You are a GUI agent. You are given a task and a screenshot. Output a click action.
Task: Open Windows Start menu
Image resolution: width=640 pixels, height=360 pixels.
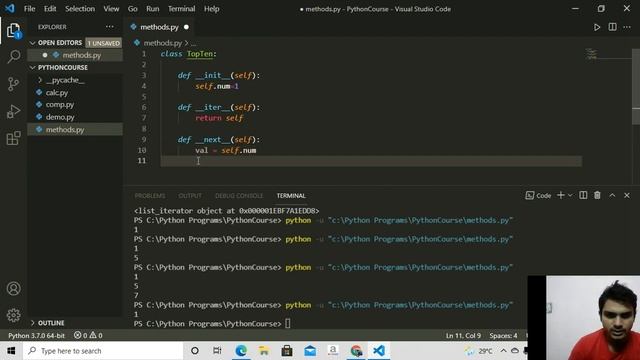11,351
